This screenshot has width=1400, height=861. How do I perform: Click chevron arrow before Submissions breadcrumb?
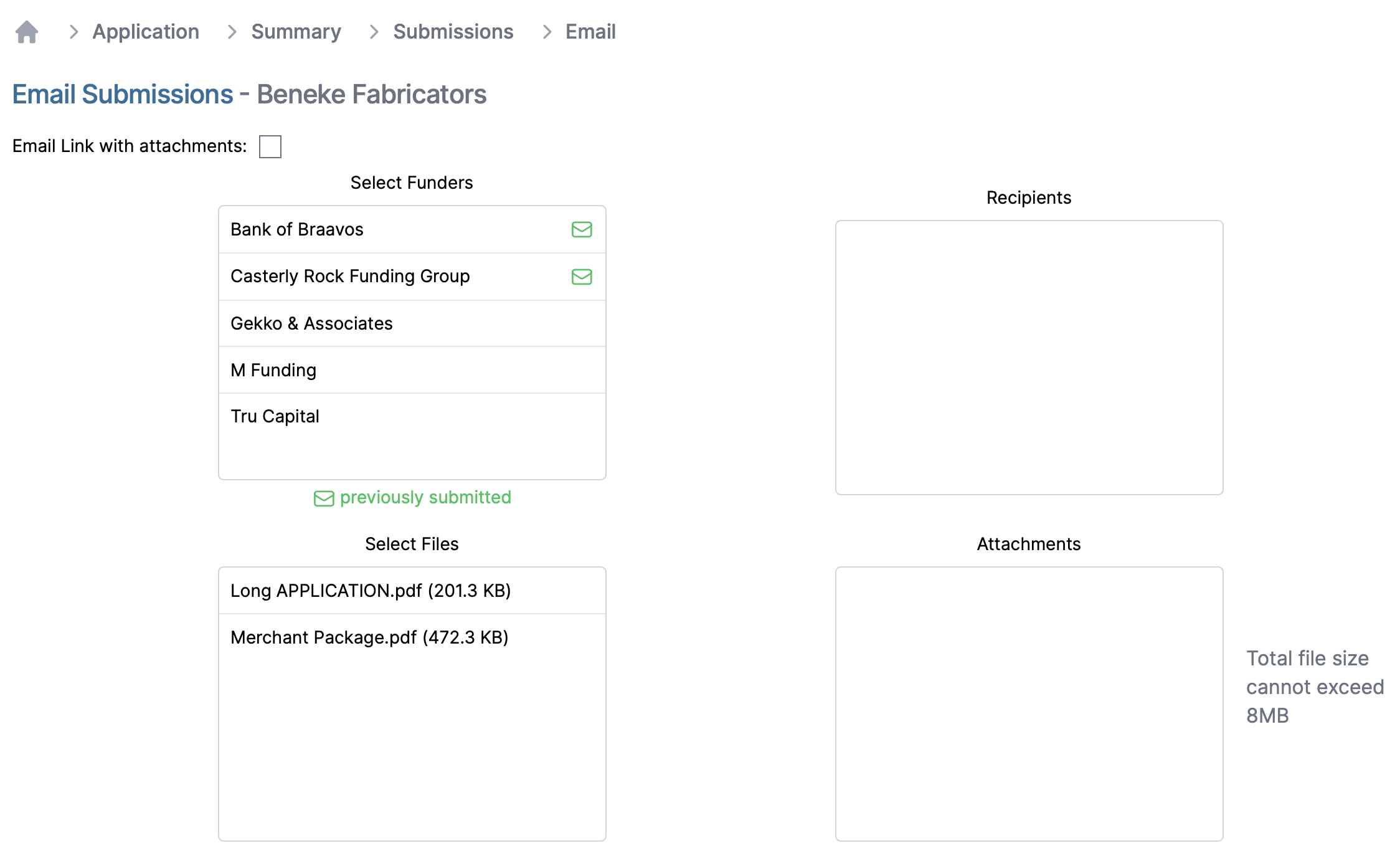374,32
